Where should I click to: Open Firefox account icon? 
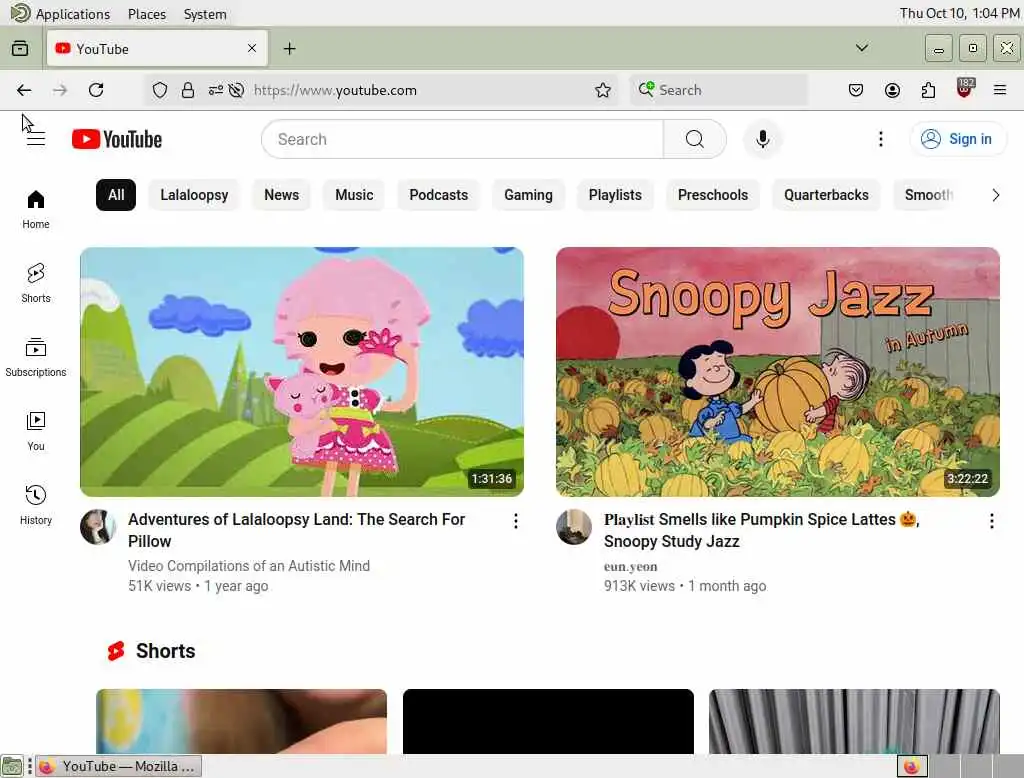(x=892, y=90)
